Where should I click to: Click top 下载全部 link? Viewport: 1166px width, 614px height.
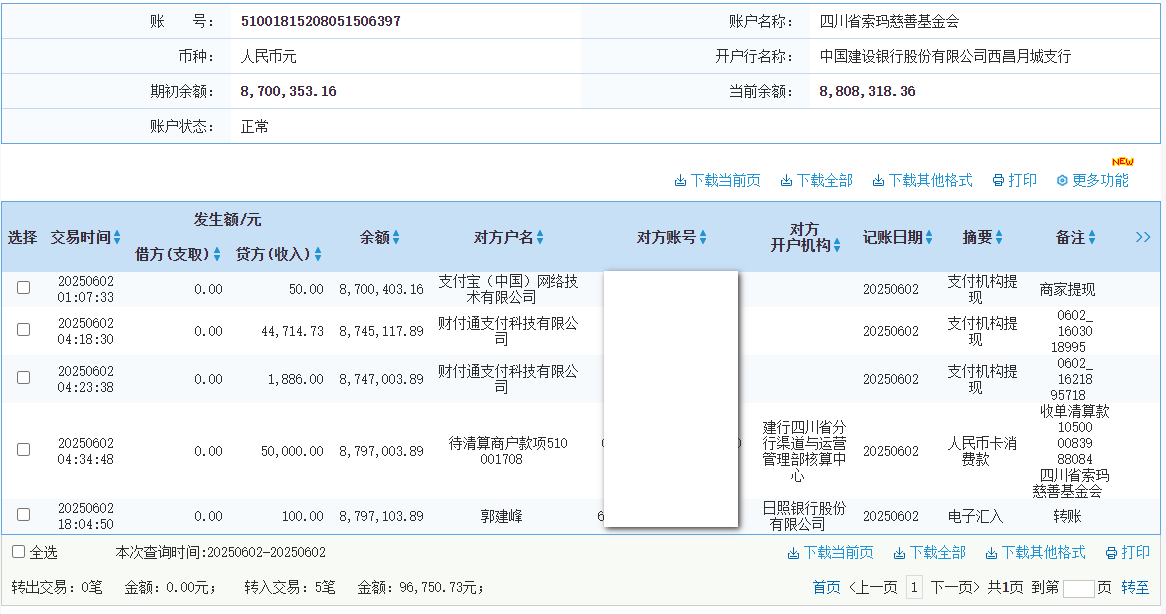coord(824,181)
